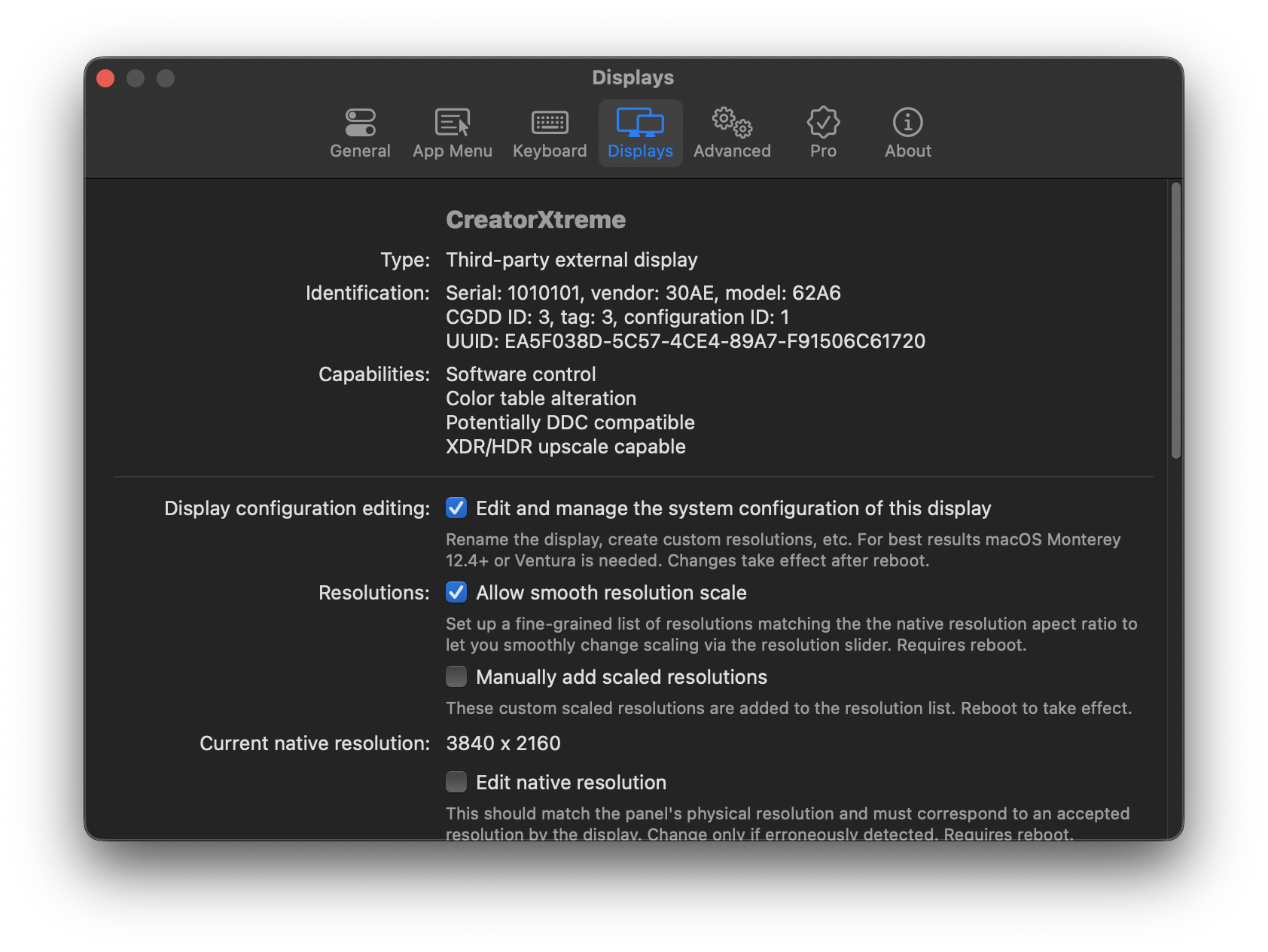1268x952 pixels.
Task: Open the Keyboard settings section
Action: pos(549,133)
